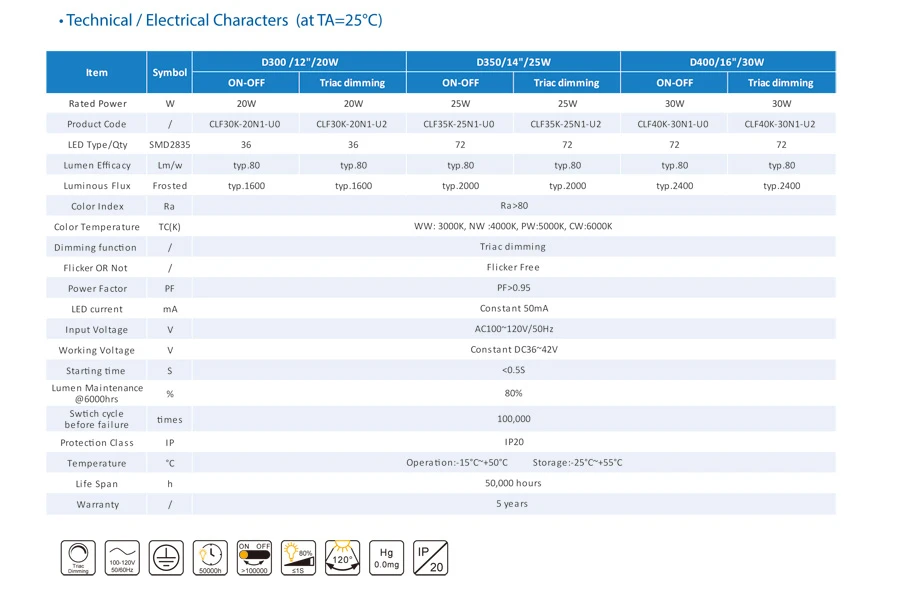Click the Color Temperature values row
Image resolution: width=900 pixels, height=592 pixels.
point(513,226)
